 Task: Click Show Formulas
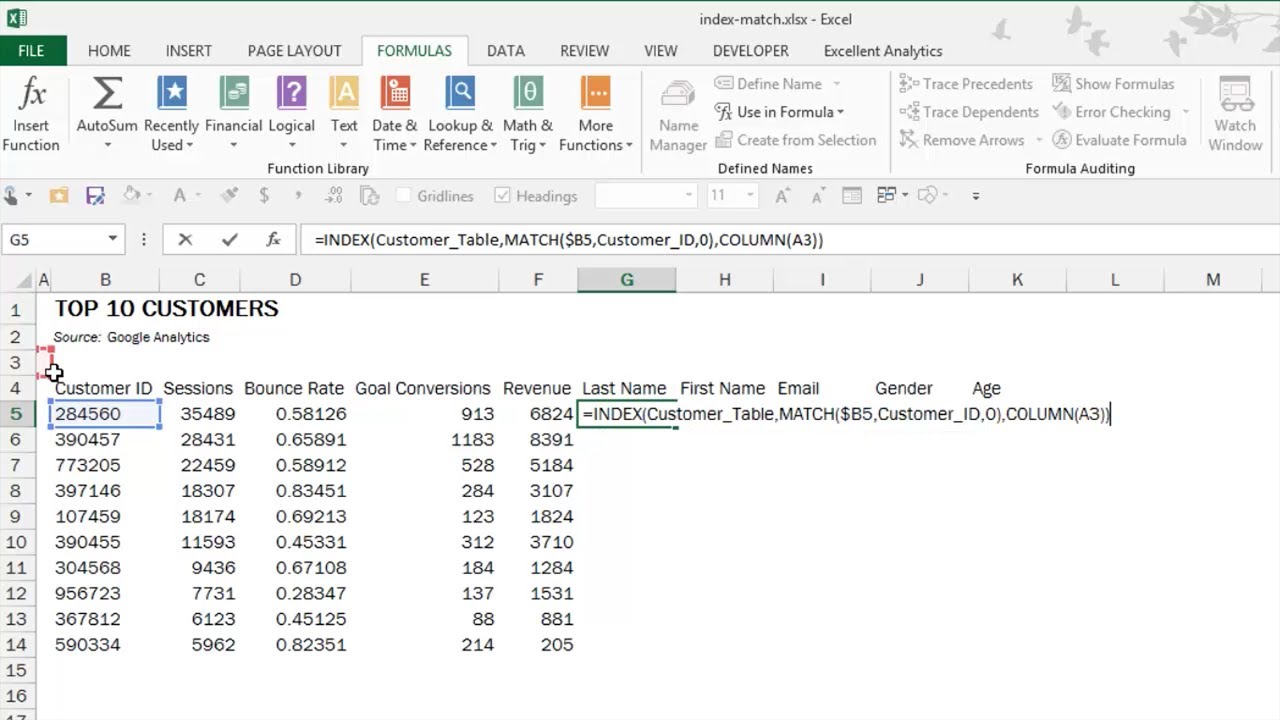(1113, 84)
